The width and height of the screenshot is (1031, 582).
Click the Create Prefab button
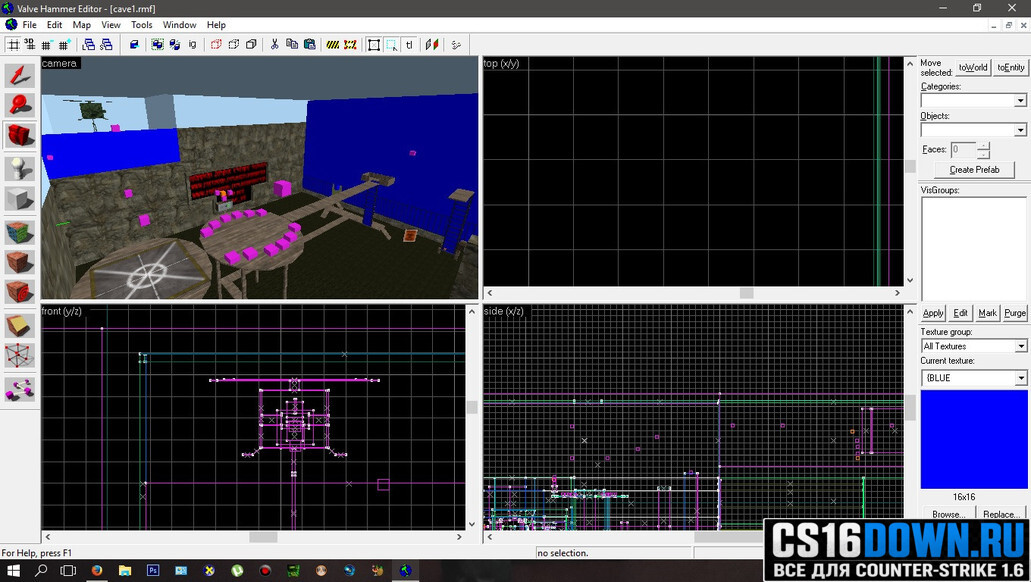coord(974,170)
